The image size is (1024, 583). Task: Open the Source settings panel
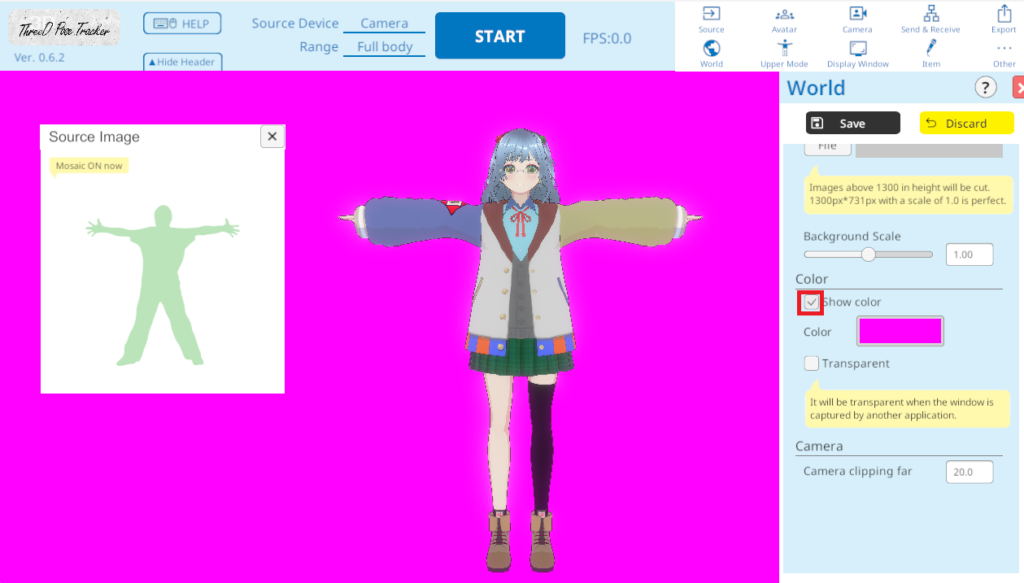[x=711, y=20]
